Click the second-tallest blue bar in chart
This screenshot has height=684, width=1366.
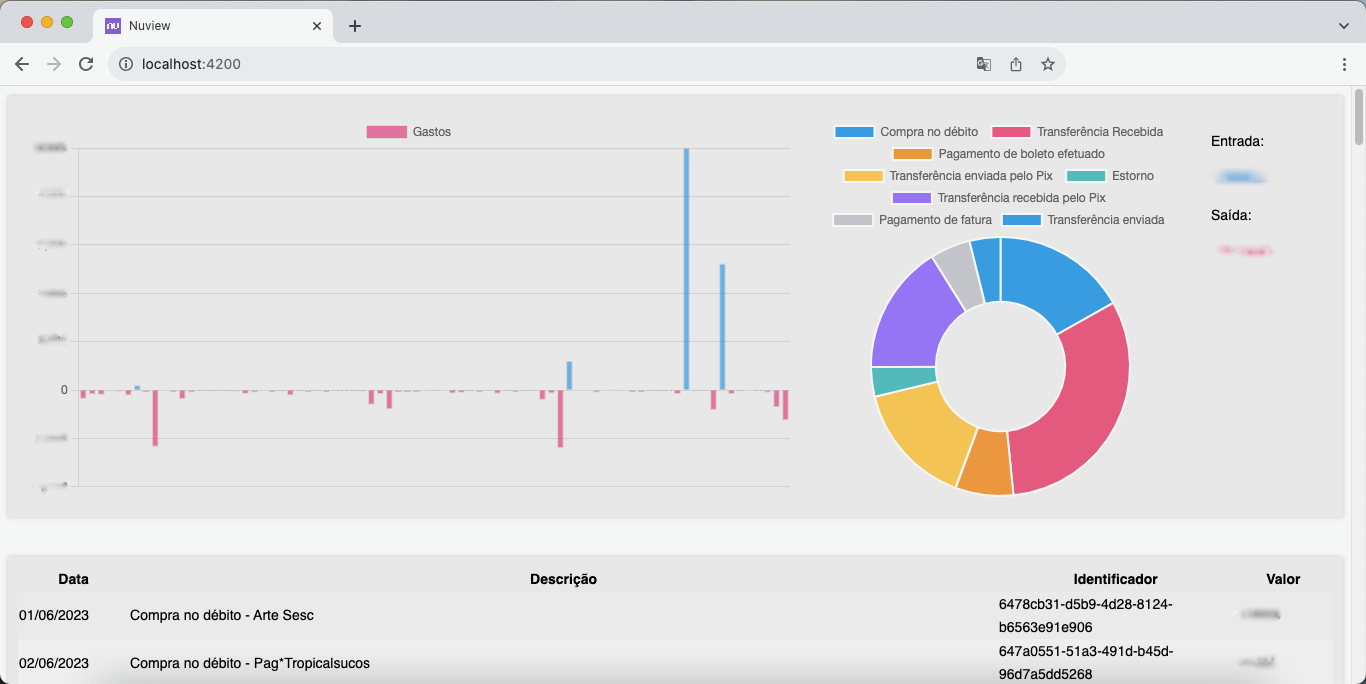(x=722, y=327)
